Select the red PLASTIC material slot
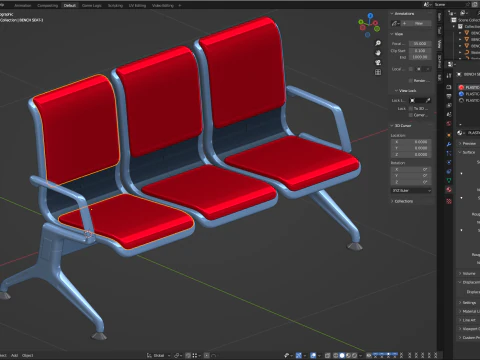The height and width of the screenshot is (360, 480). click(469, 87)
